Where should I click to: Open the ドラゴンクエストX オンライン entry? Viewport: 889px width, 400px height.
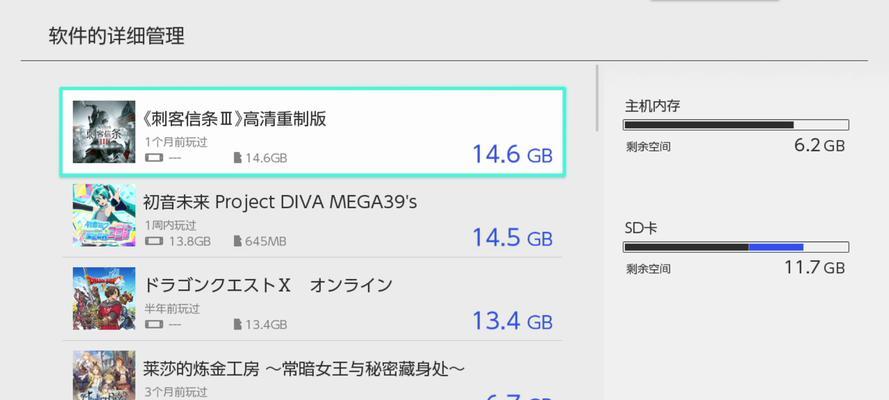tap(312, 299)
